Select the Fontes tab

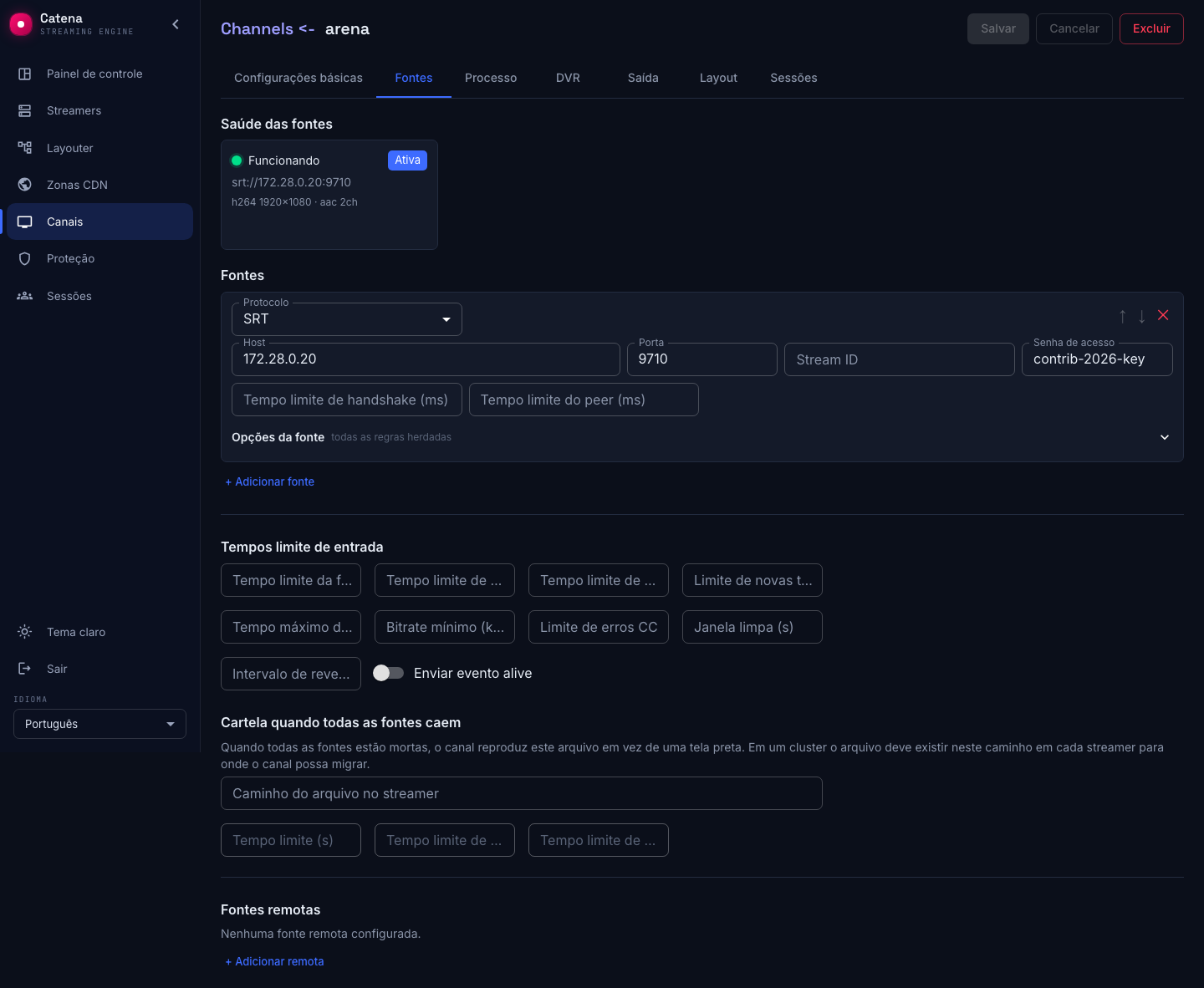[414, 78]
